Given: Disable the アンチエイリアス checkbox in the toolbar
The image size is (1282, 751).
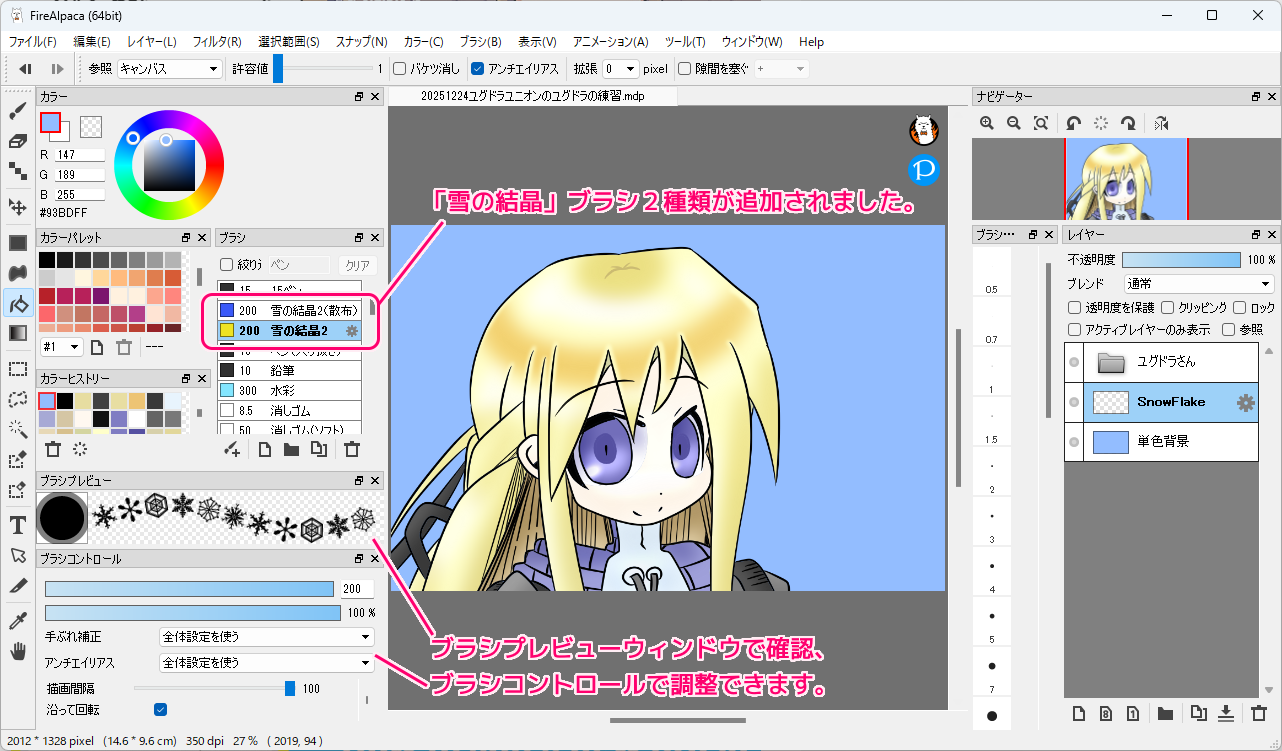Looking at the screenshot, I should 478,69.
